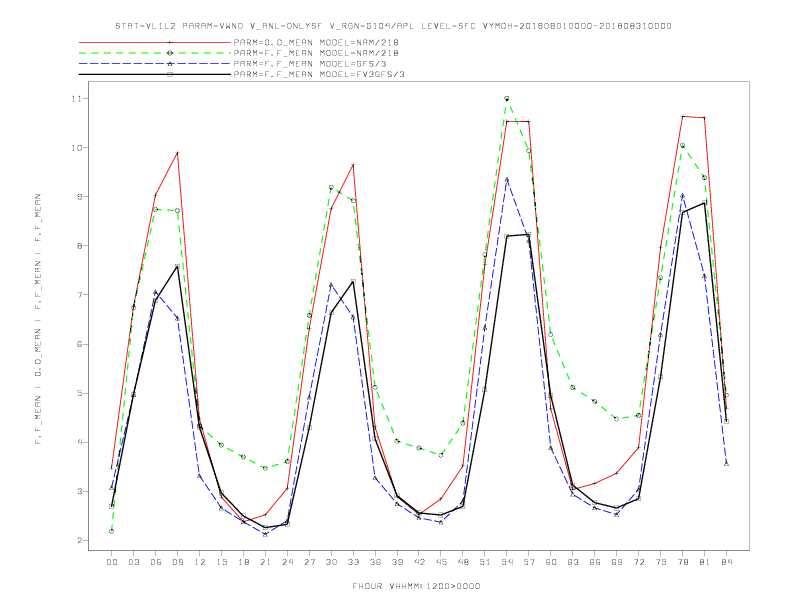Click x-axis forecast hour label 33

pos(353,562)
